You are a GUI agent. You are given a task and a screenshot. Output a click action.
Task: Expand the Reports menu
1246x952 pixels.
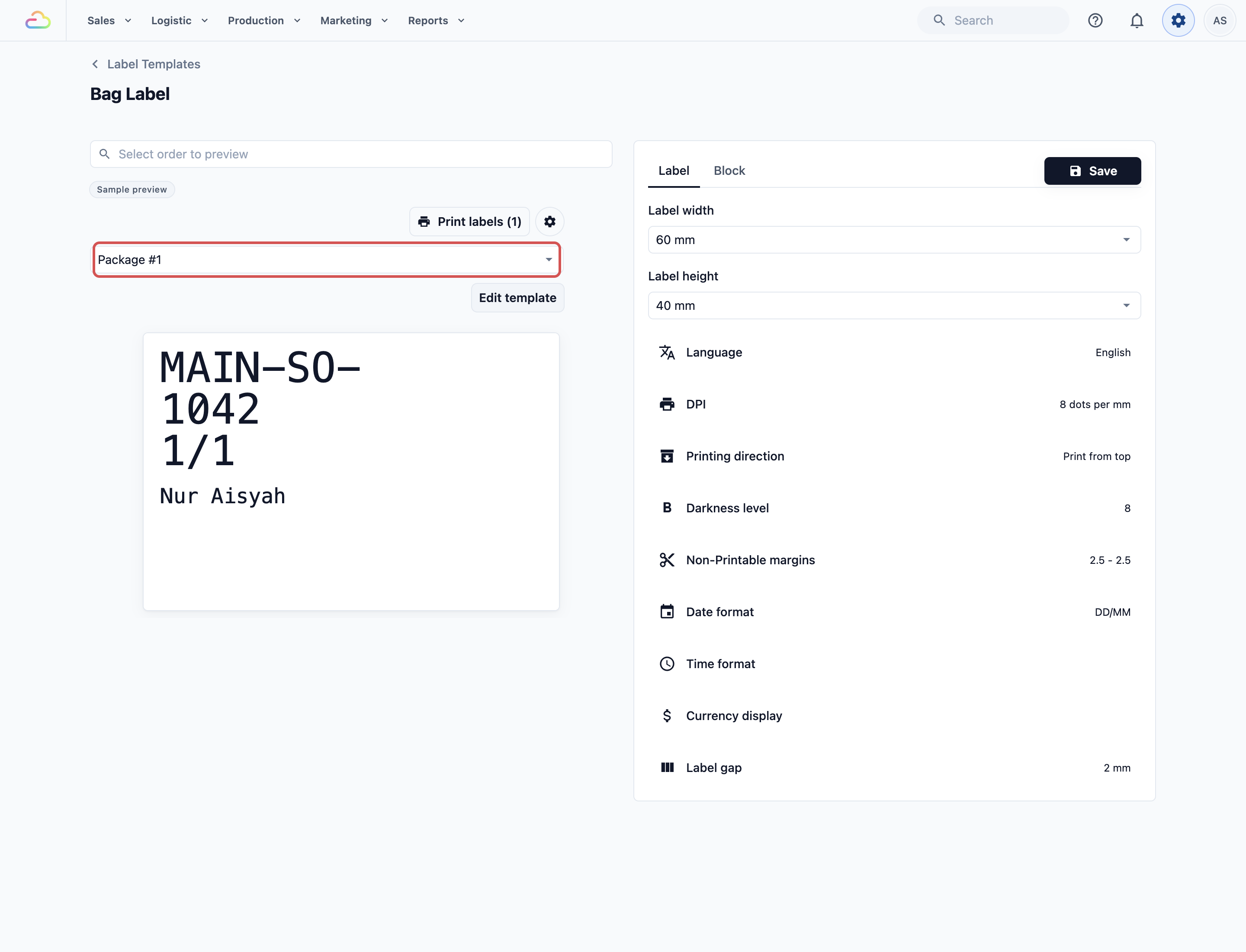pyautogui.click(x=436, y=20)
